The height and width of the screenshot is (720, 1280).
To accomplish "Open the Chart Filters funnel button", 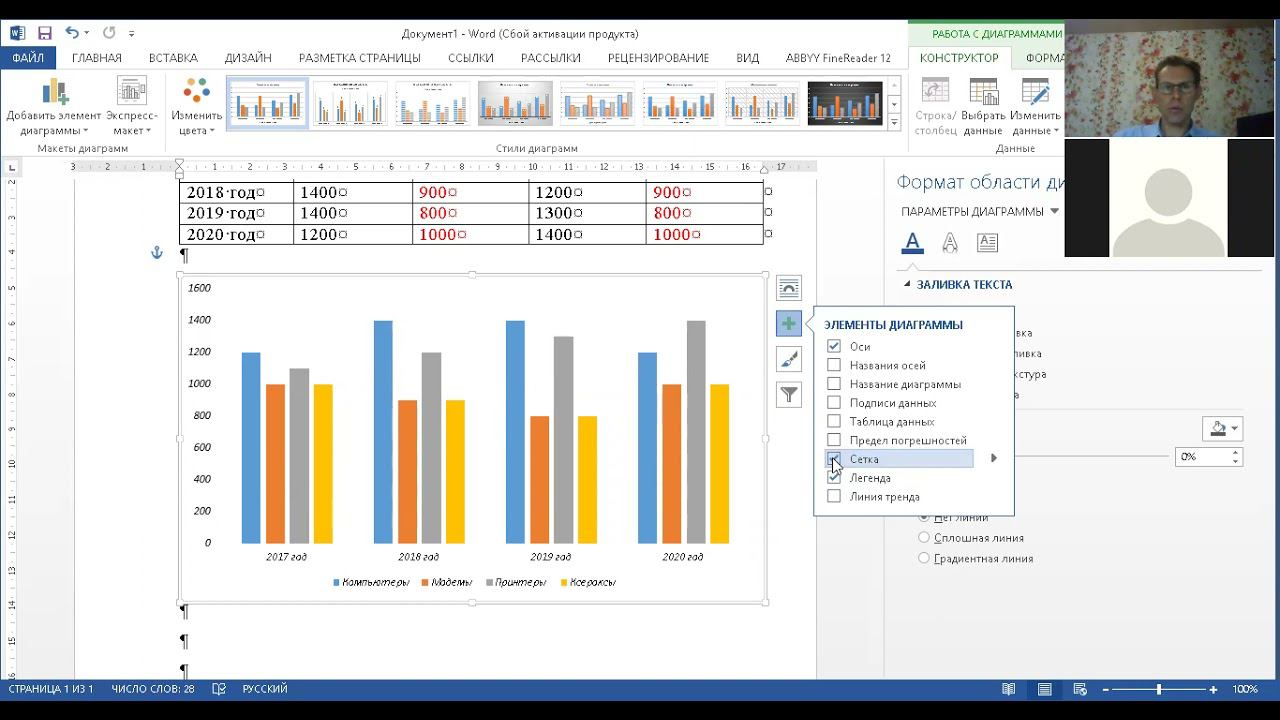I will (x=789, y=395).
